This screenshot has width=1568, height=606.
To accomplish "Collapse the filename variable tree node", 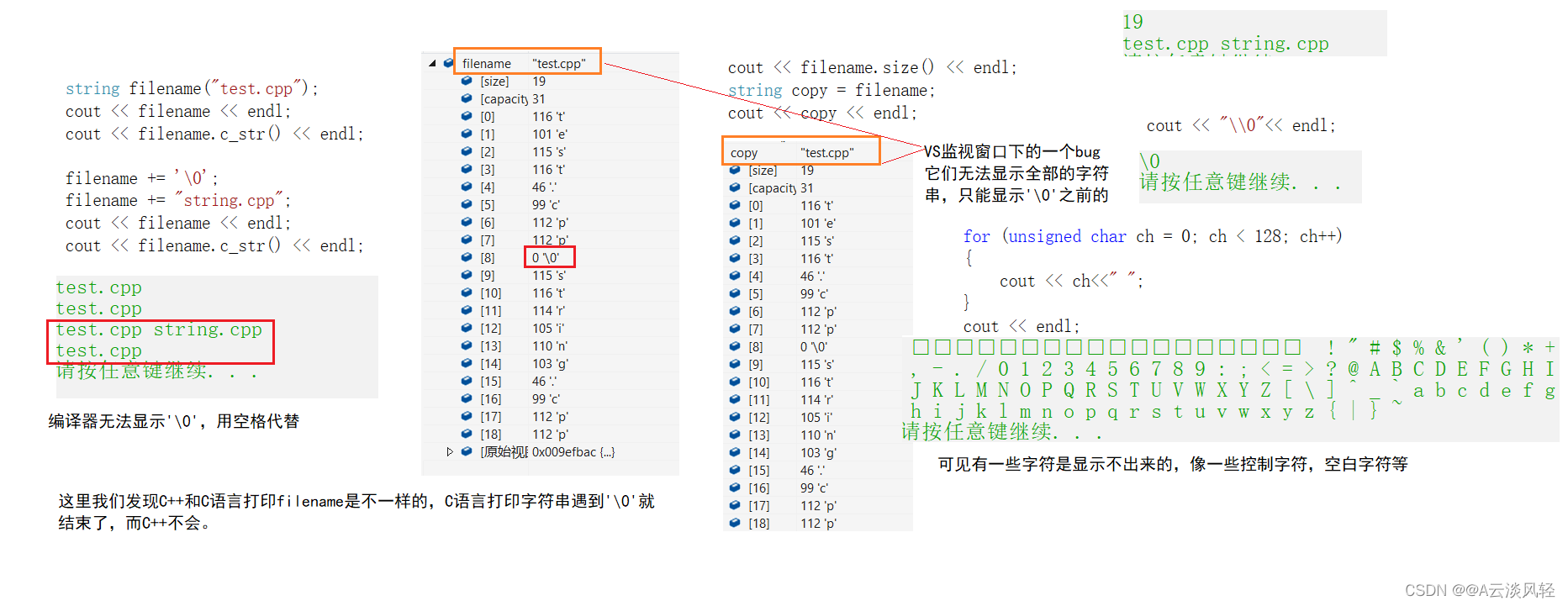I will tap(432, 63).
